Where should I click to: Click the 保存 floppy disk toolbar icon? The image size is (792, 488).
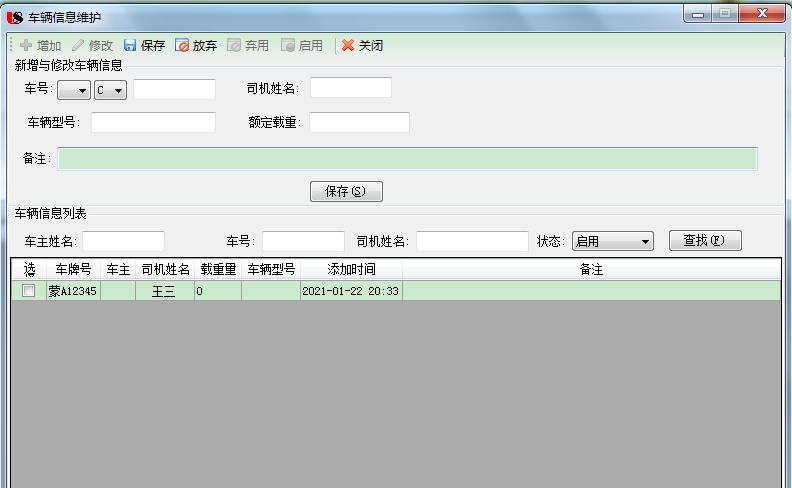130,45
